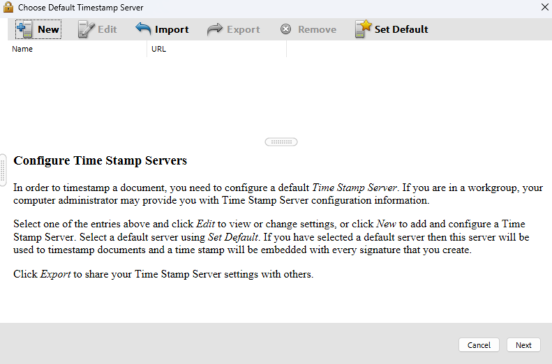Click the padlock icon in title bar

(x=8, y=7)
